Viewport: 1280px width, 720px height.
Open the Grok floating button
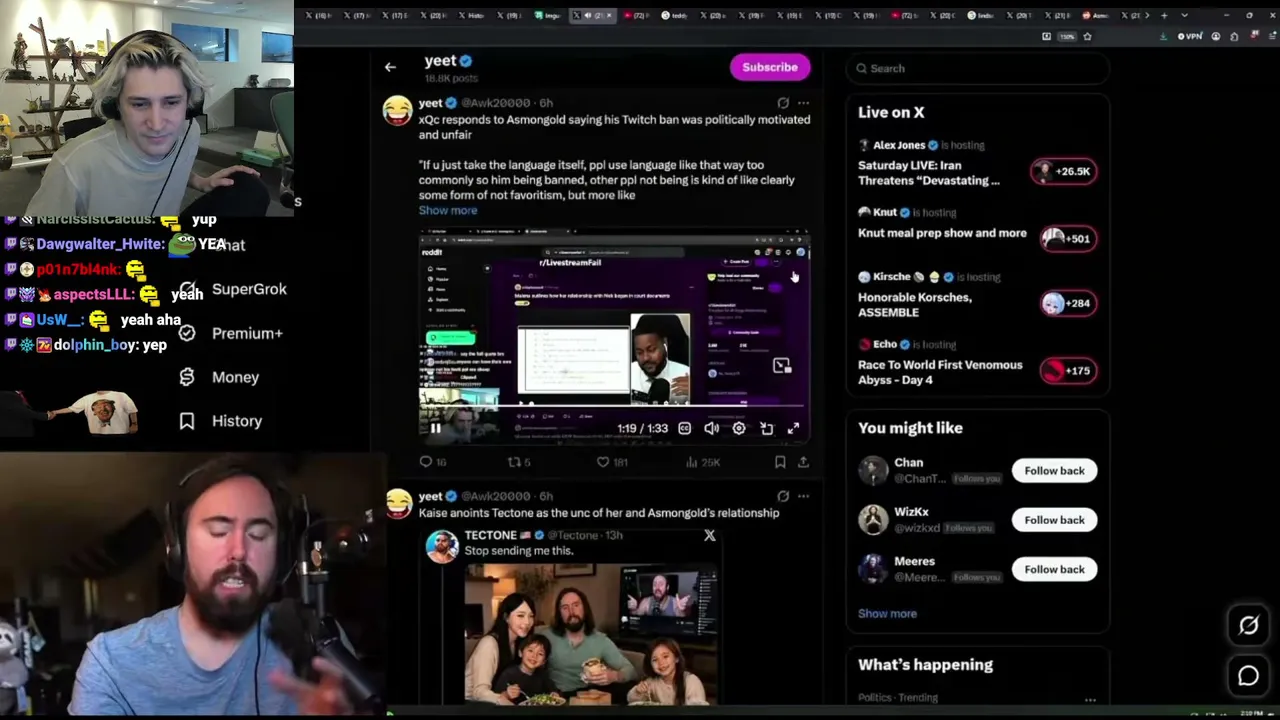pos(1248,626)
